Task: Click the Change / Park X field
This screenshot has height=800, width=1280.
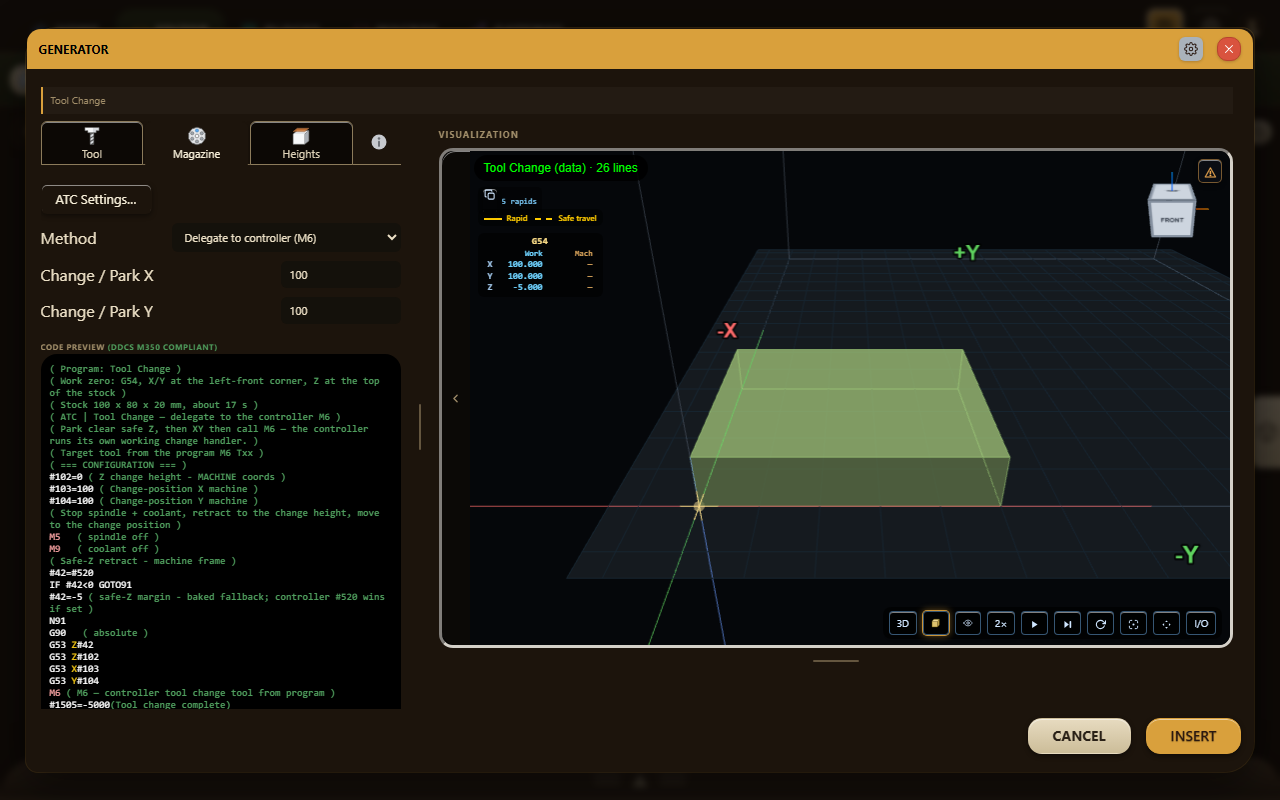Action: (x=341, y=275)
